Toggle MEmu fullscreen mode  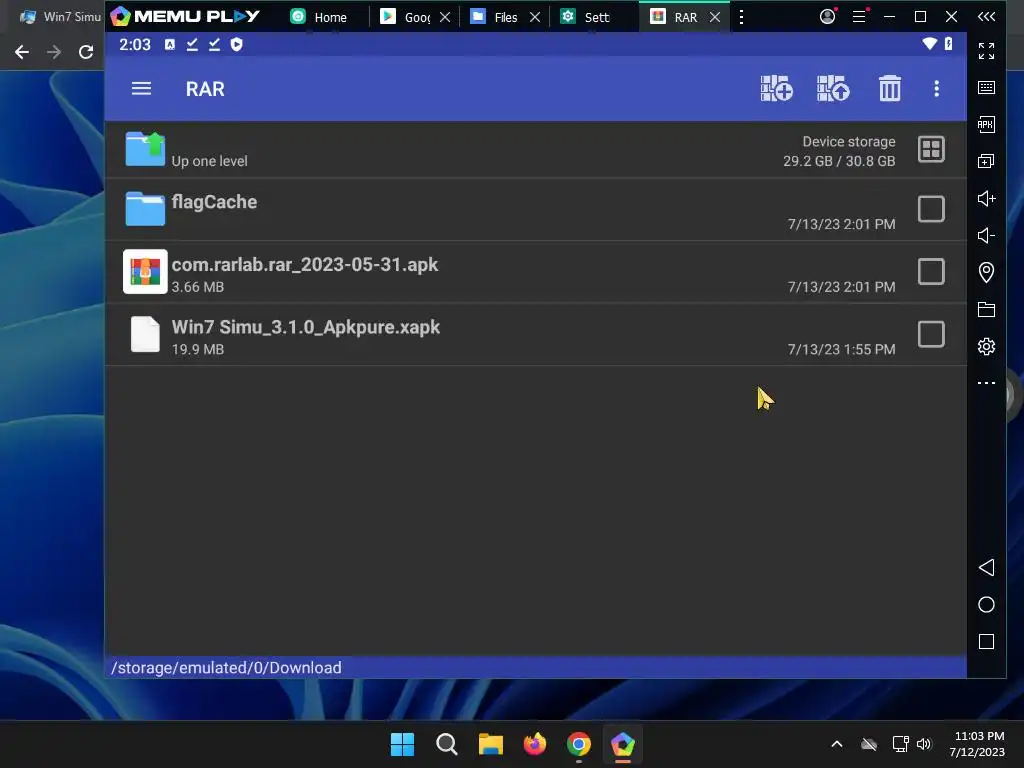pos(986,51)
